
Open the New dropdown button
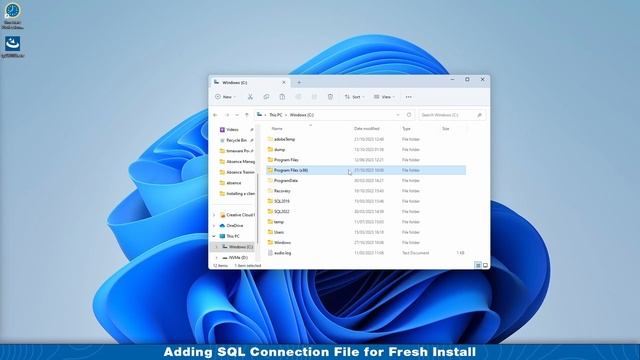point(226,97)
